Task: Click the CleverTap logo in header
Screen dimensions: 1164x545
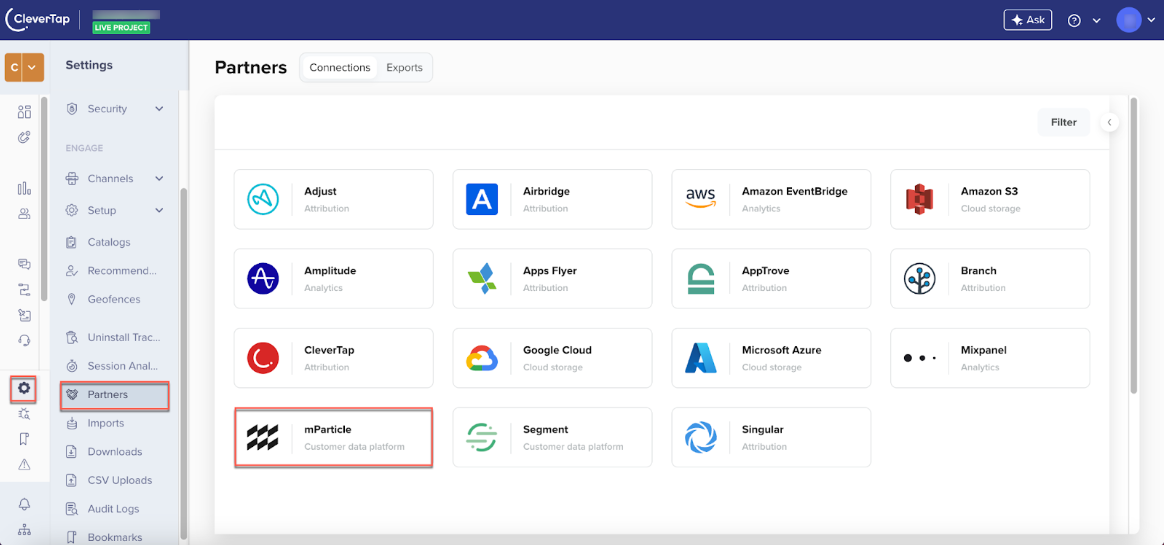Action: 39,20
